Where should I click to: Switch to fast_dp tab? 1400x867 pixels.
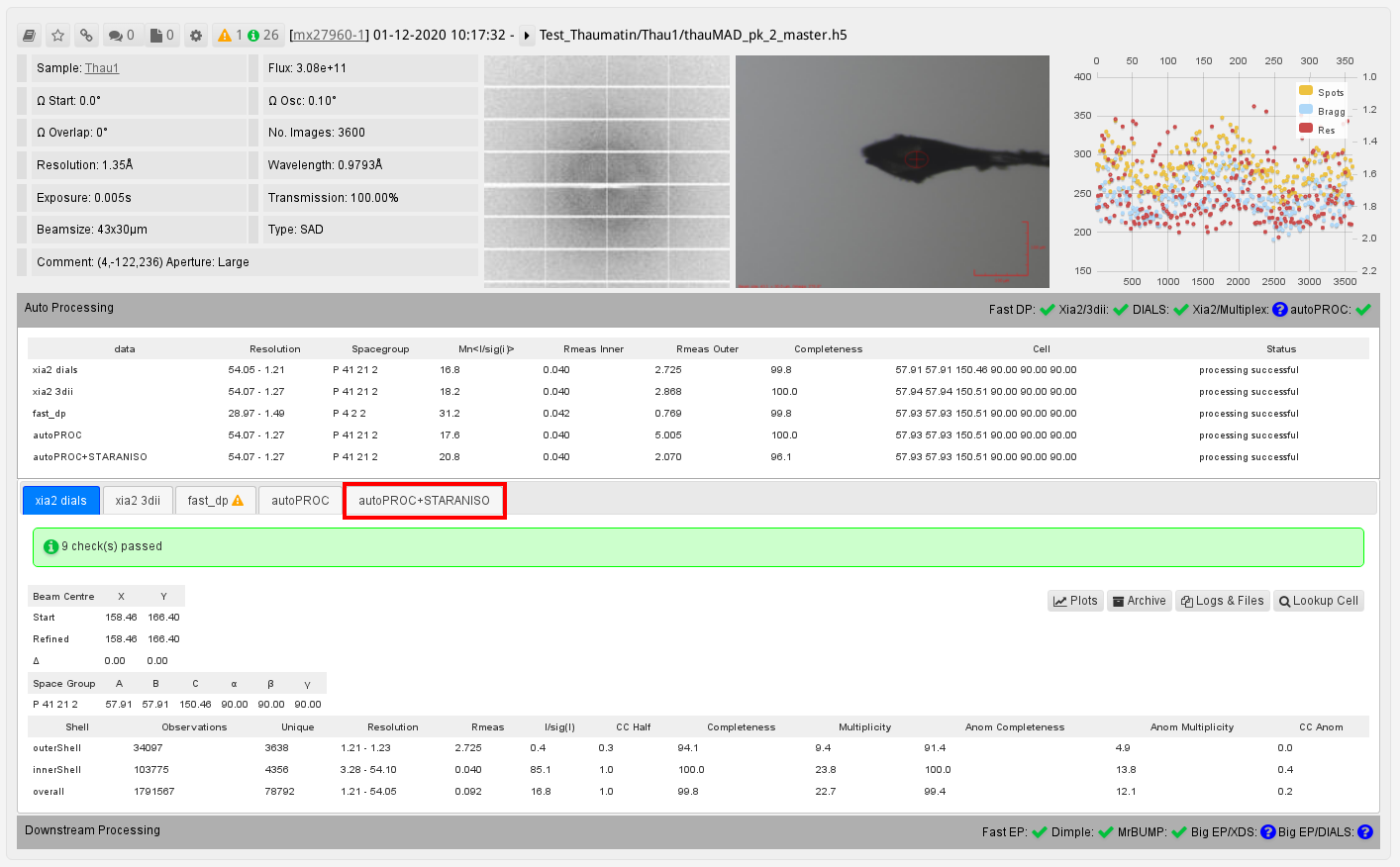click(x=216, y=501)
